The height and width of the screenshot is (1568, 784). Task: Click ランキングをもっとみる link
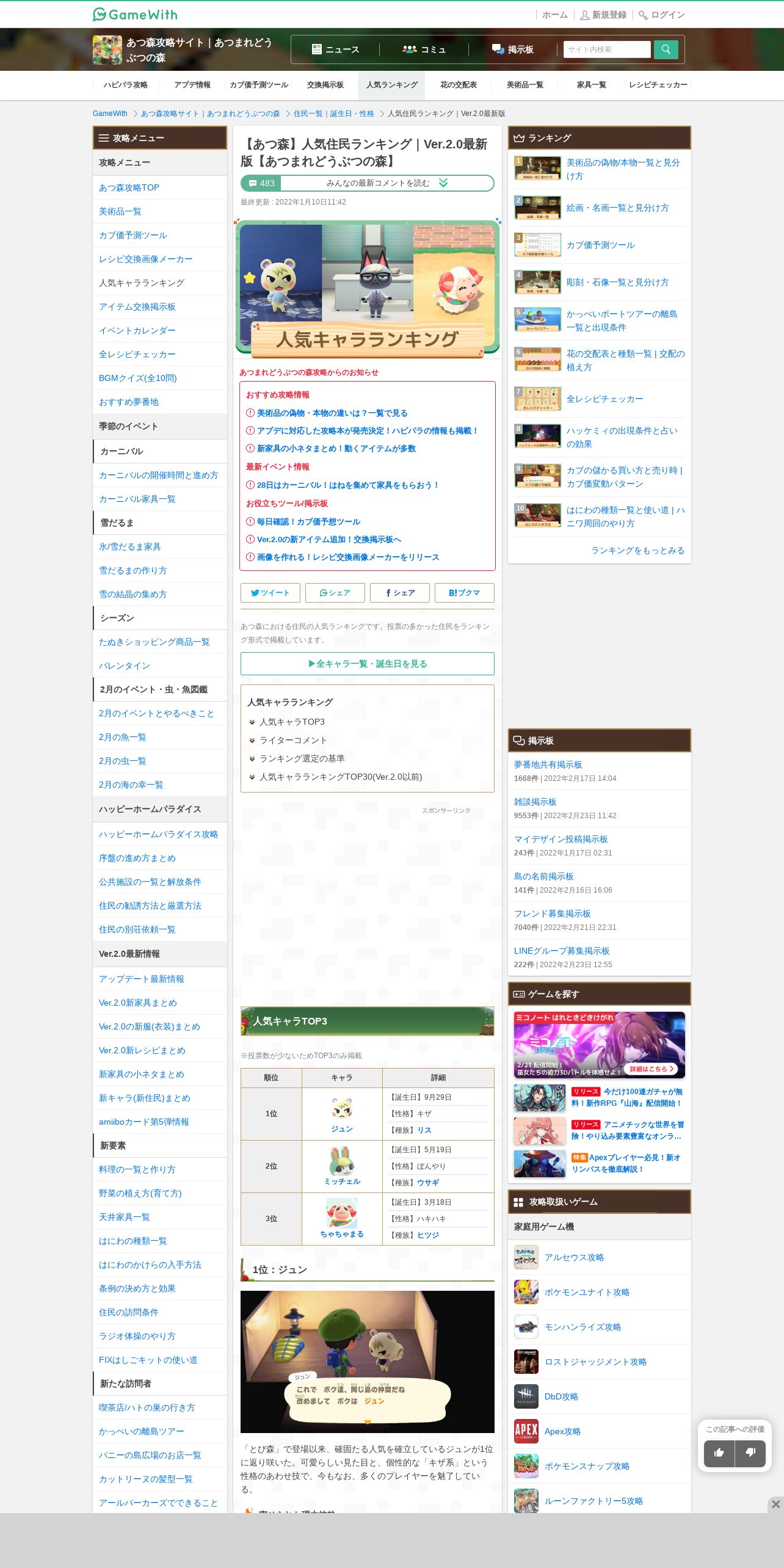(x=637, y=550)
